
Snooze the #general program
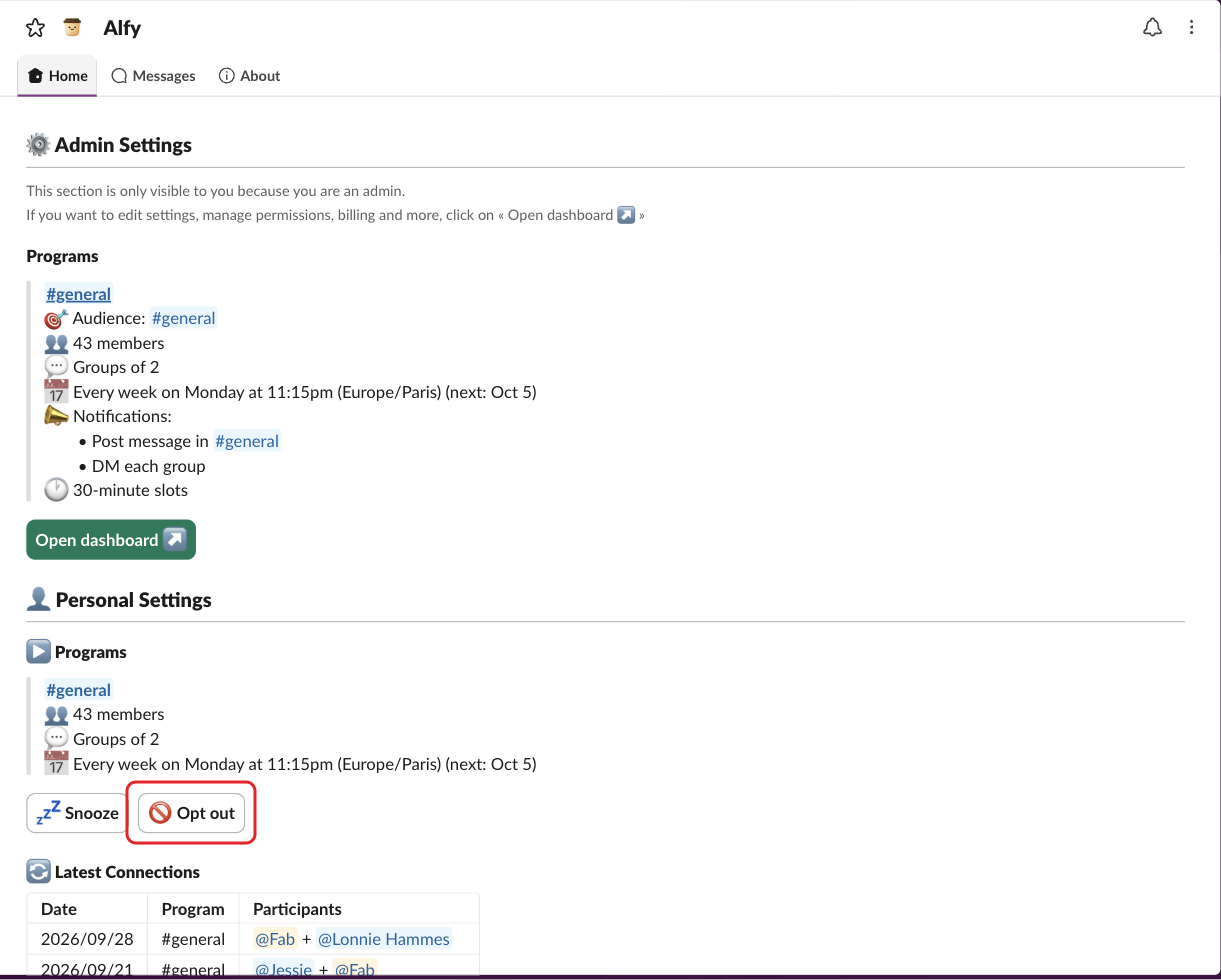(77, 813)
